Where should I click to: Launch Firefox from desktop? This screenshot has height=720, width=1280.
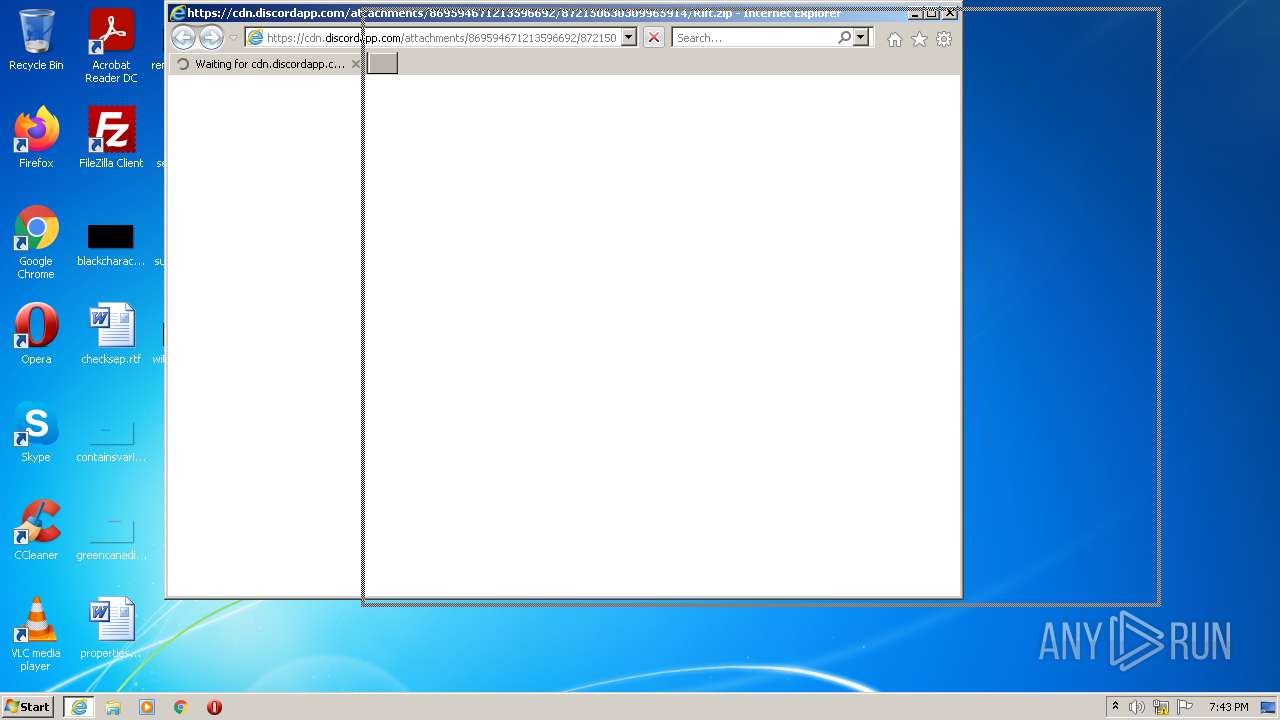36,138
